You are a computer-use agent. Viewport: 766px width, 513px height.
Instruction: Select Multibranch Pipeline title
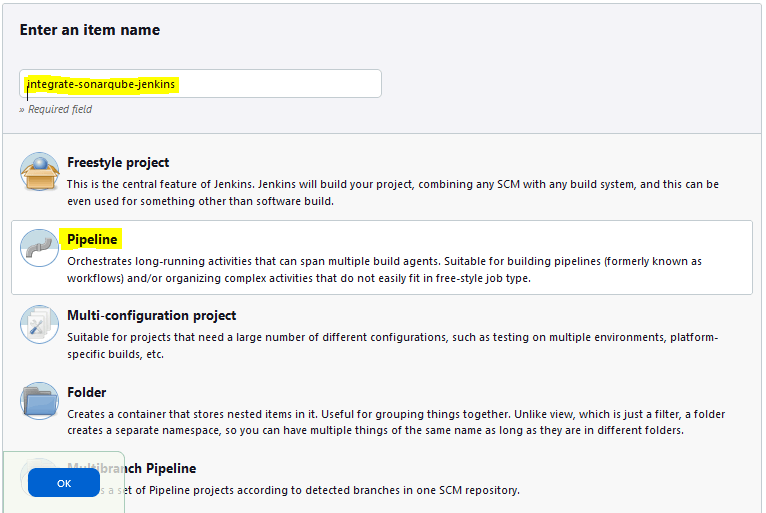132,469
